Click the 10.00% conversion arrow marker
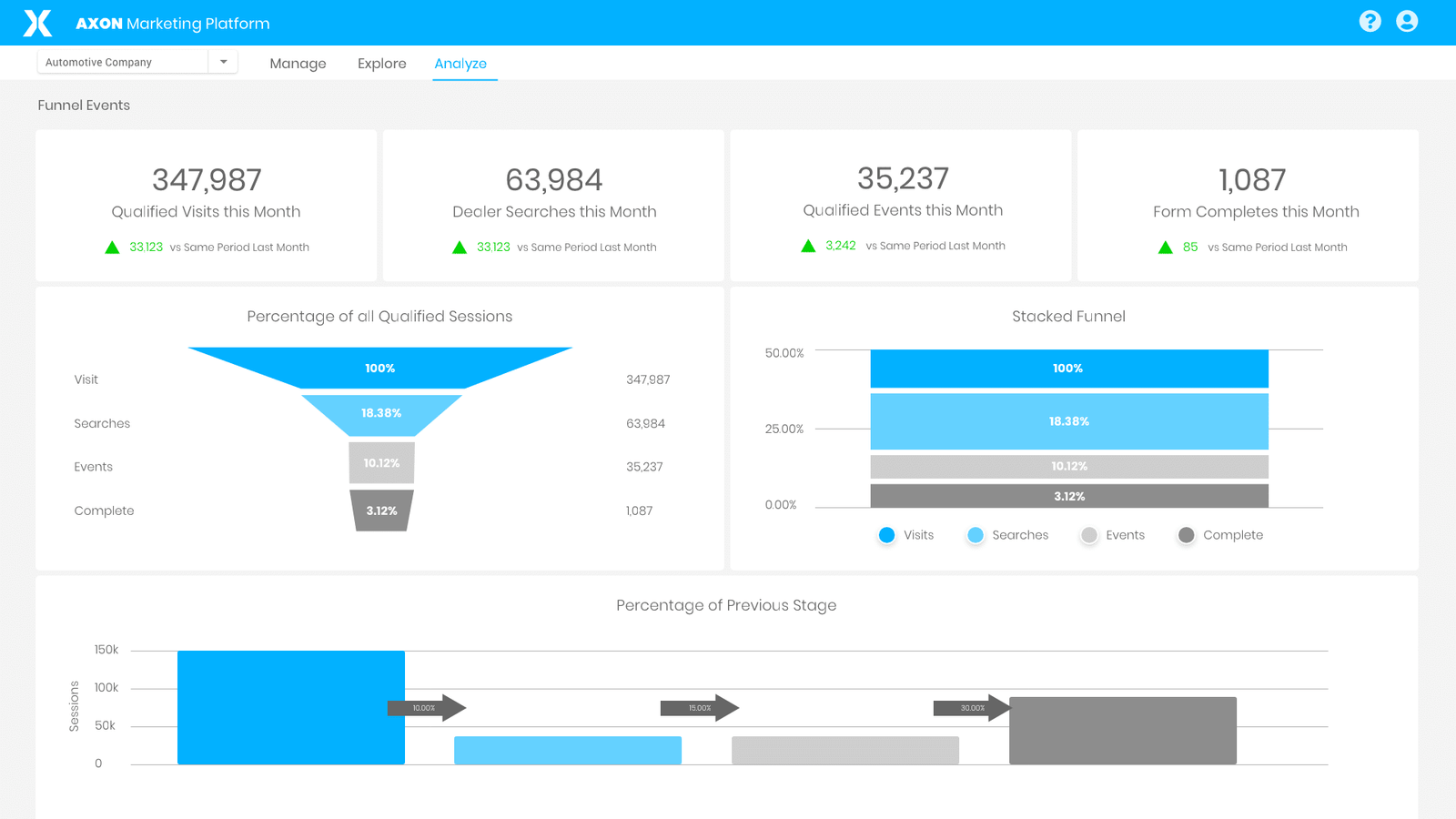The width and height of the screenshot is (1456, 819). point(426,708)
